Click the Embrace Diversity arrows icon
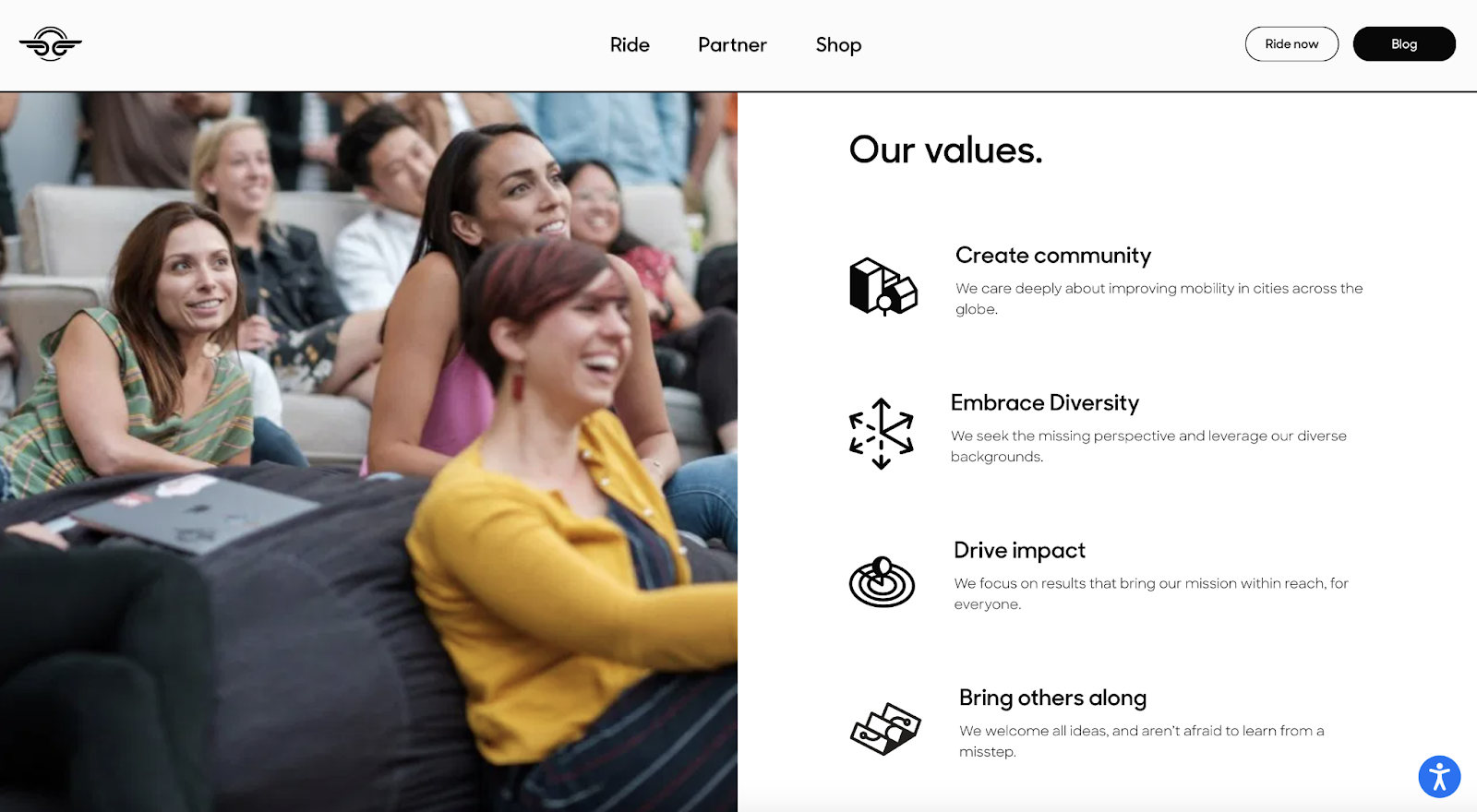The image size is (1477, 812). coord(882,434)
